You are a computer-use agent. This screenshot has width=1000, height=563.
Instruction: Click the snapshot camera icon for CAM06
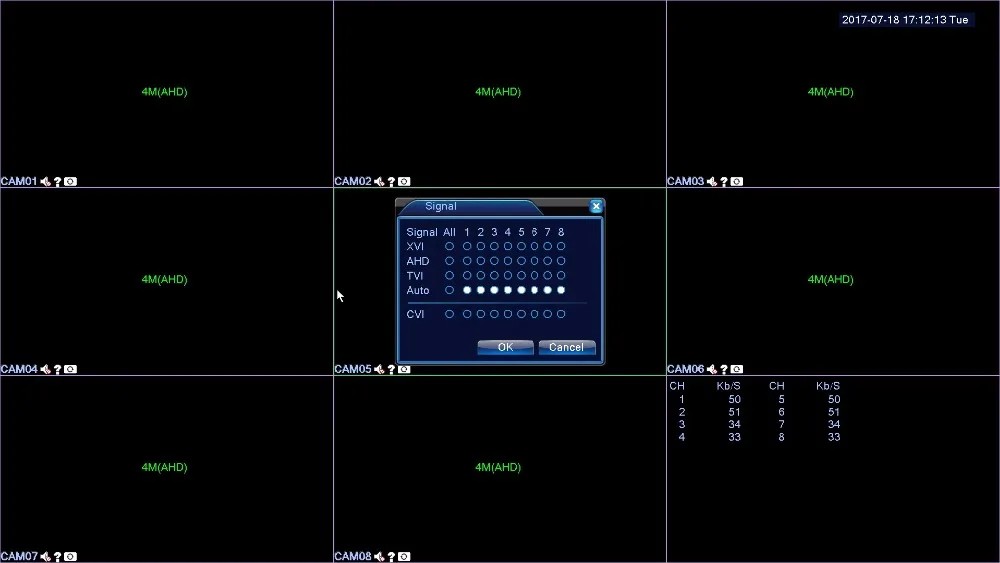click(737, 369)
